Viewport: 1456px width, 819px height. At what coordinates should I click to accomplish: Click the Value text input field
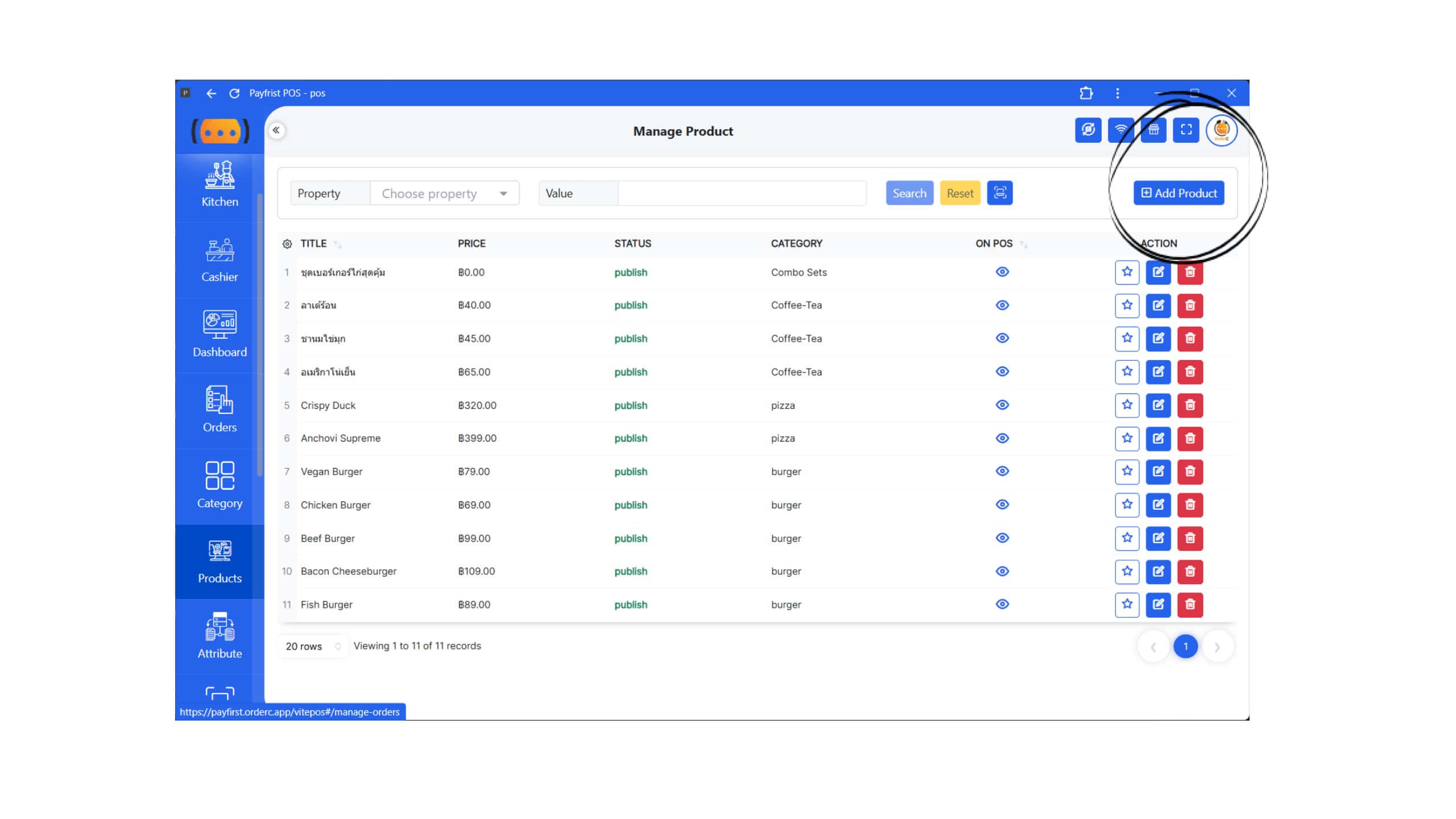pos(742,193)
